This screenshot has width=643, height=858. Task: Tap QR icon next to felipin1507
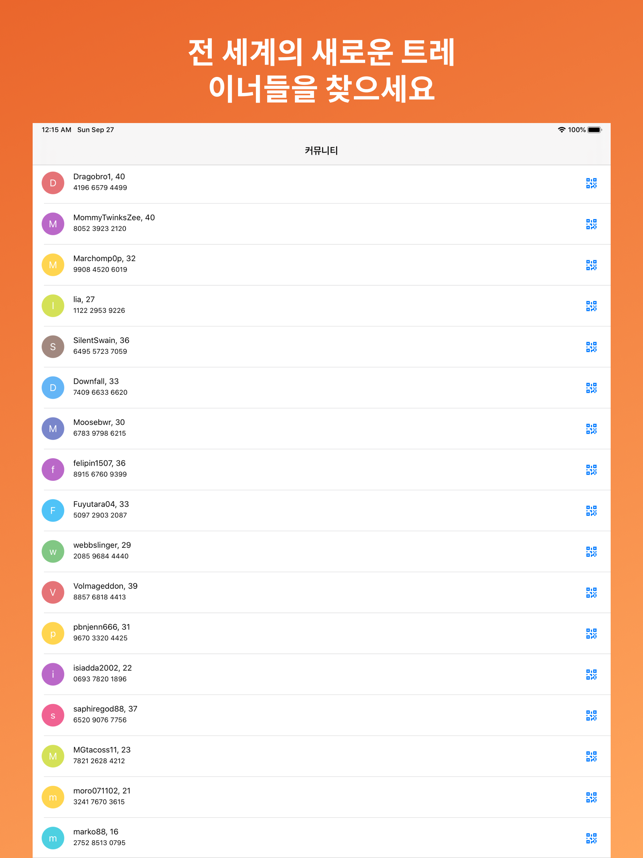(x=591, y=469)
